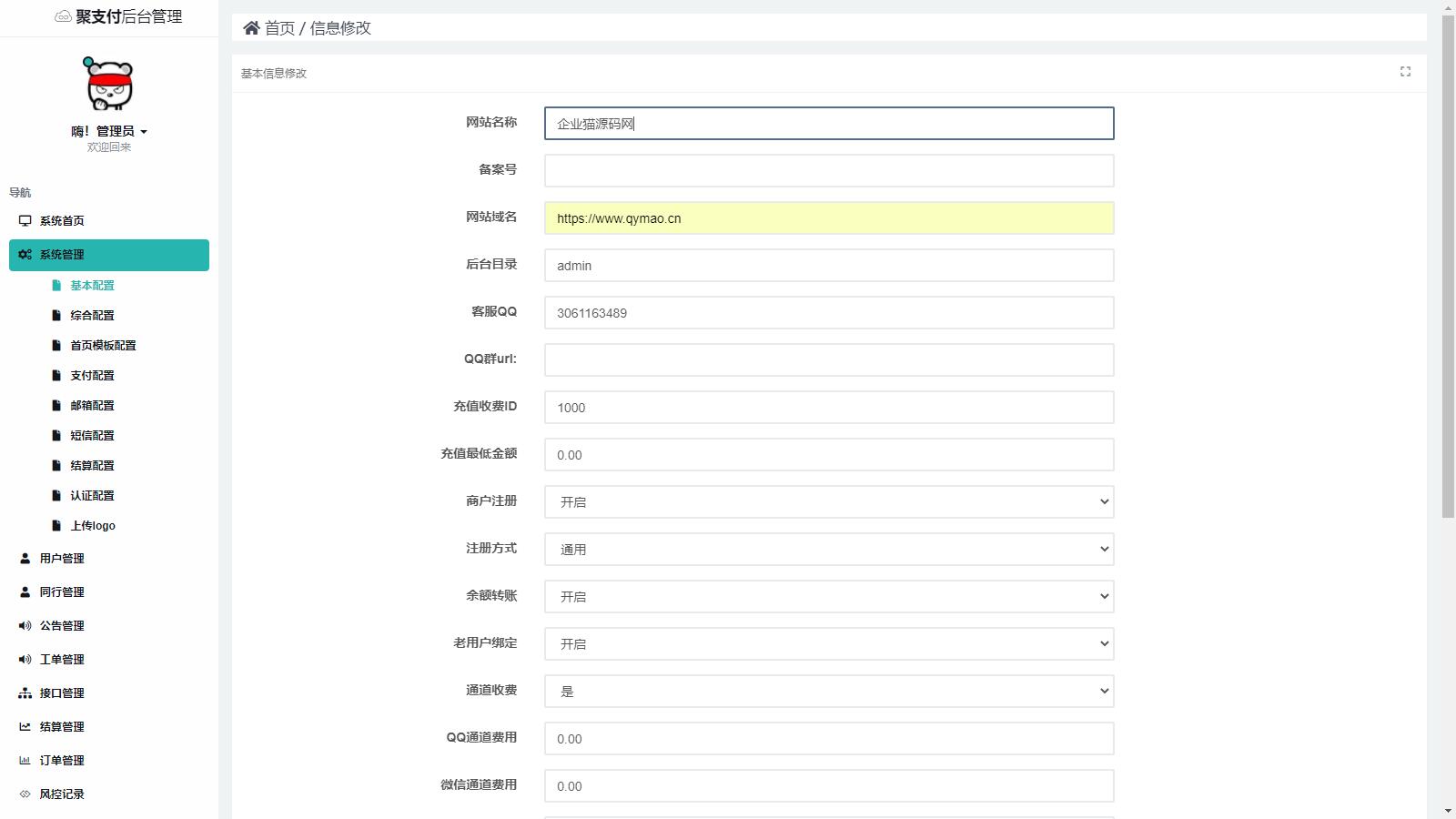Select 支付配置 in the sidebar
1456x819 pixels.
pyautogui.click(x=92, y=376)
